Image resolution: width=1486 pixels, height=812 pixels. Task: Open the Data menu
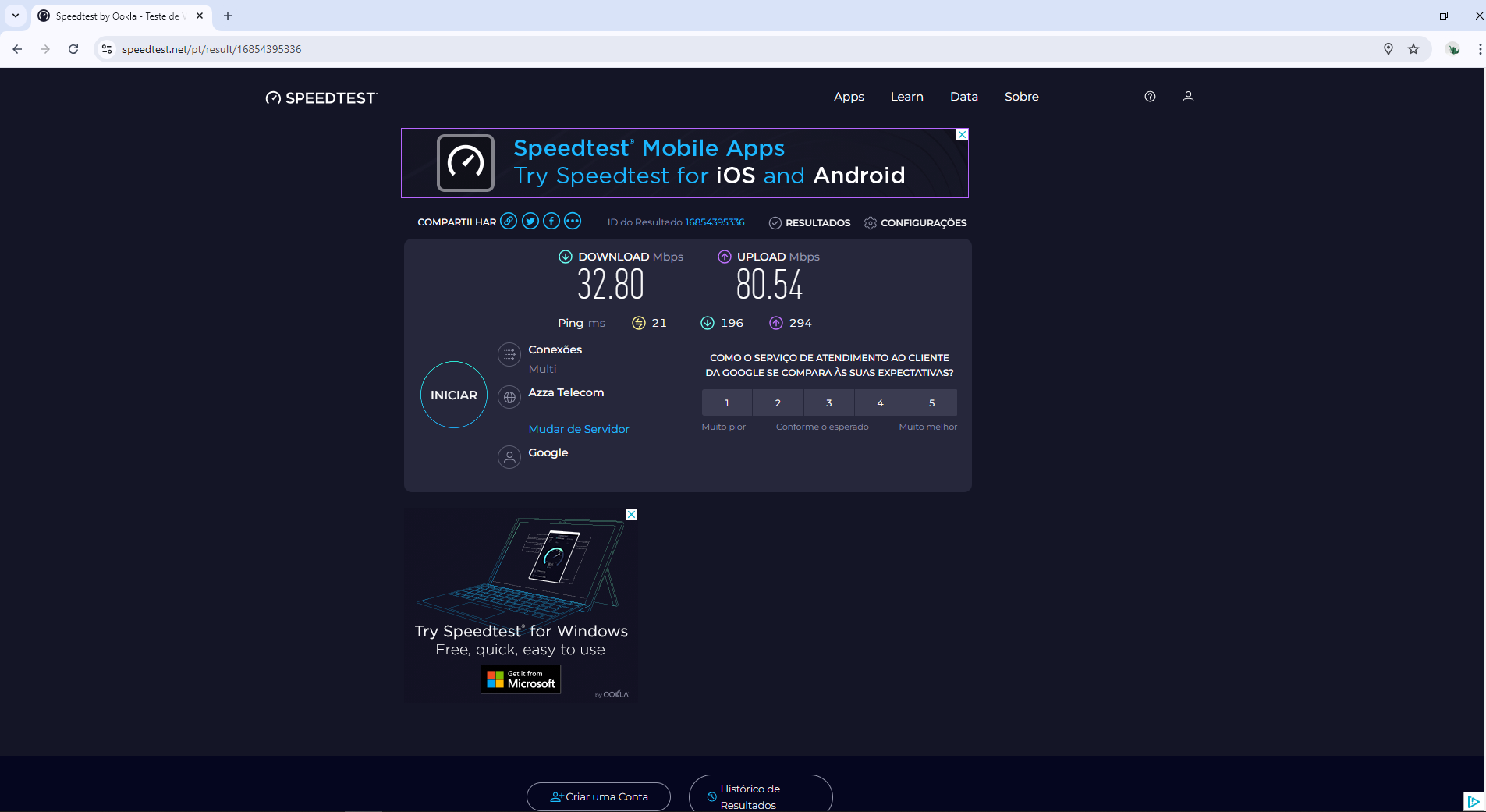[963, 97]
